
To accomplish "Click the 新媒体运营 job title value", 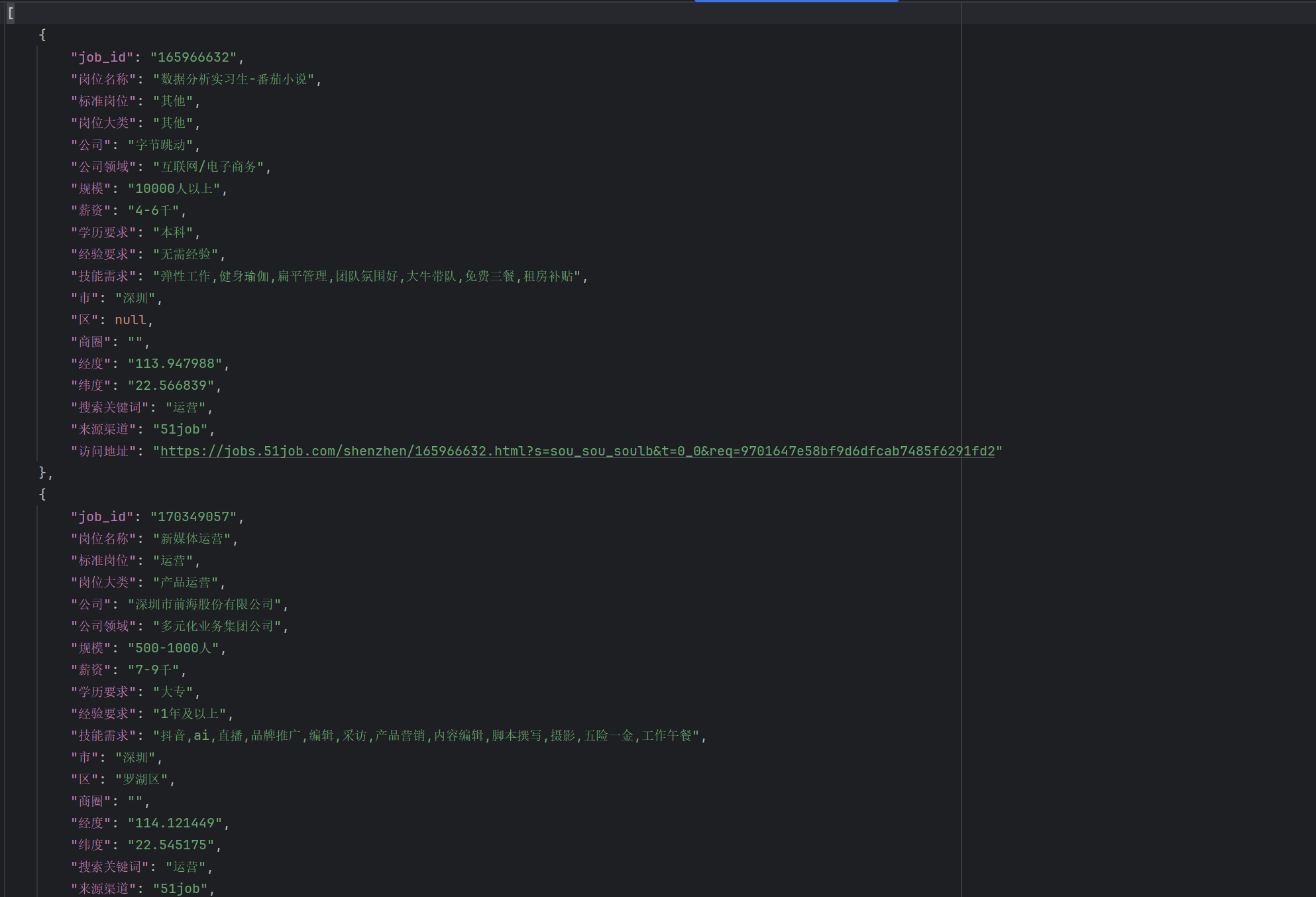I will click(x=192, y=538).
